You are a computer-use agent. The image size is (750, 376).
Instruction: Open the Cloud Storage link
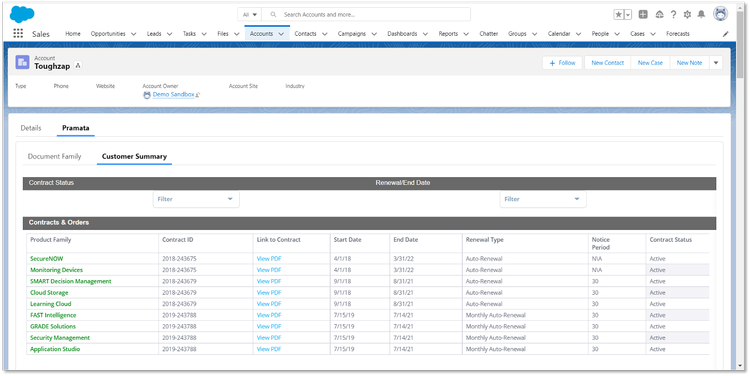pyautogui.click(x=49, y=292)
